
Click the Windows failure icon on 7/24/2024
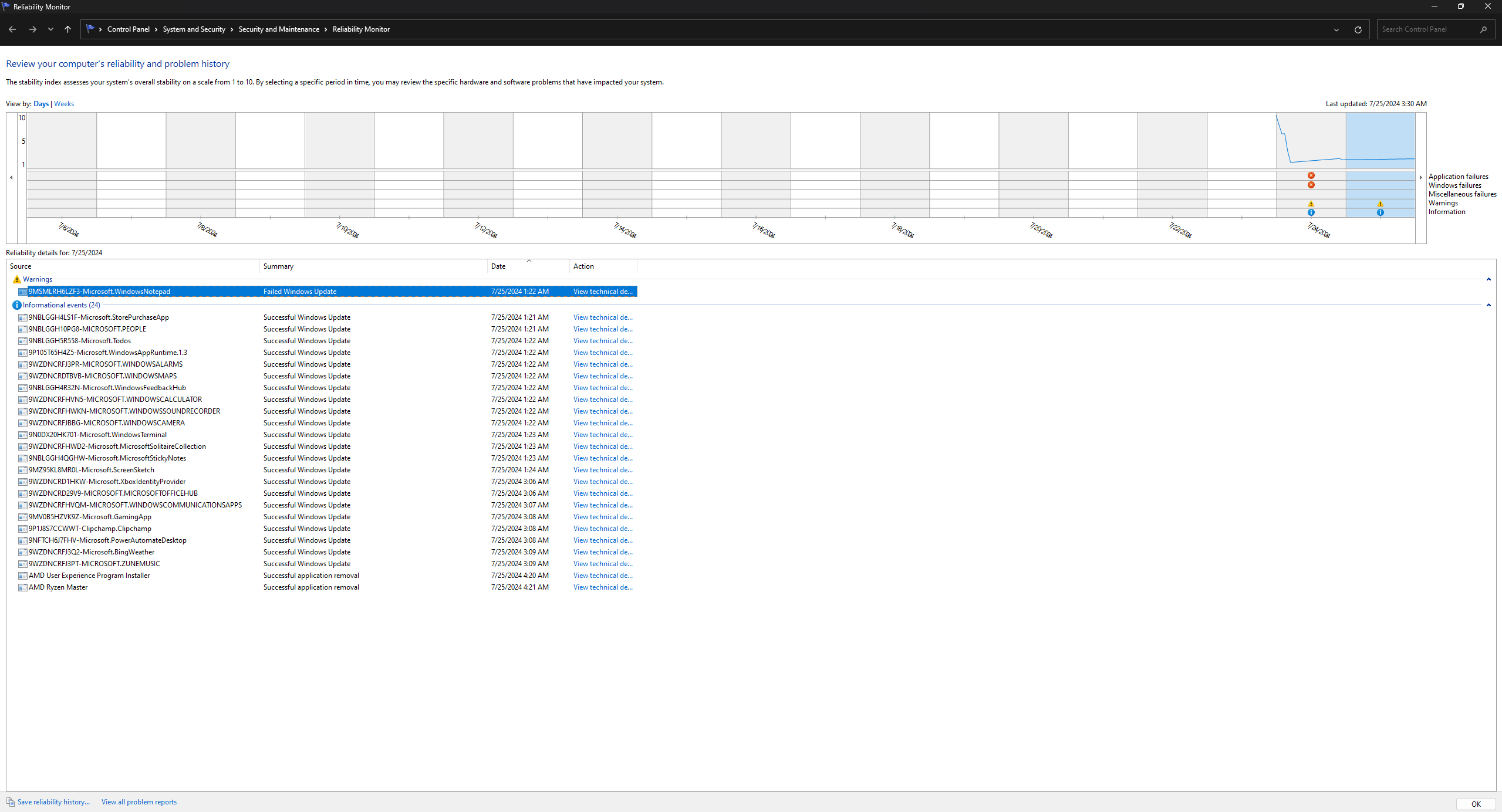1311,185
